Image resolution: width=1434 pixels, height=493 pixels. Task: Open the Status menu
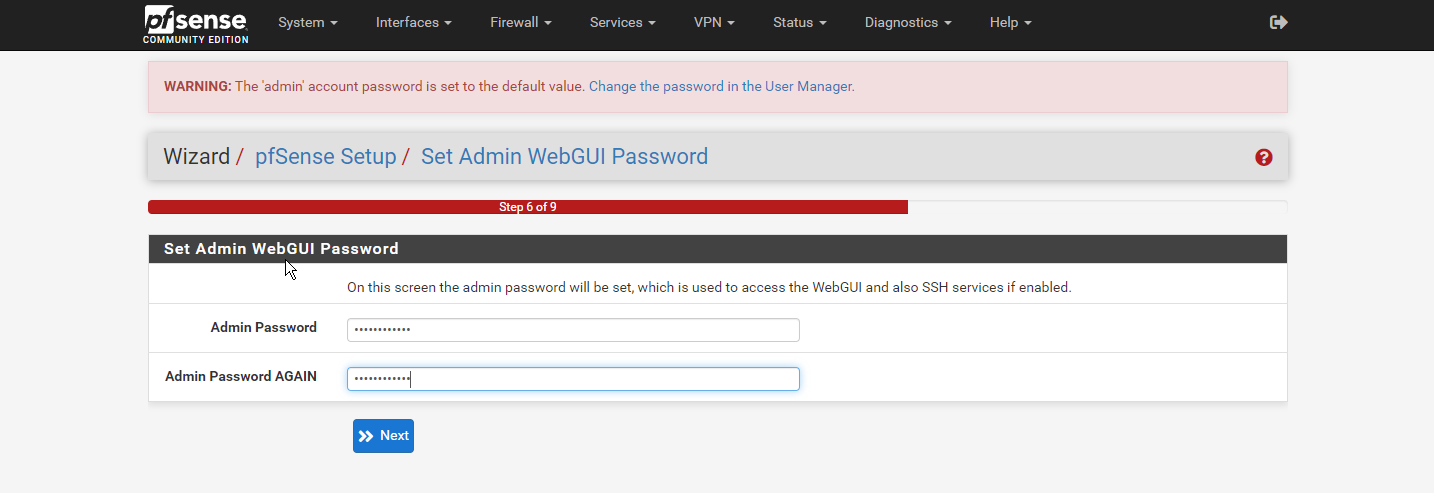tap(800, 22)
